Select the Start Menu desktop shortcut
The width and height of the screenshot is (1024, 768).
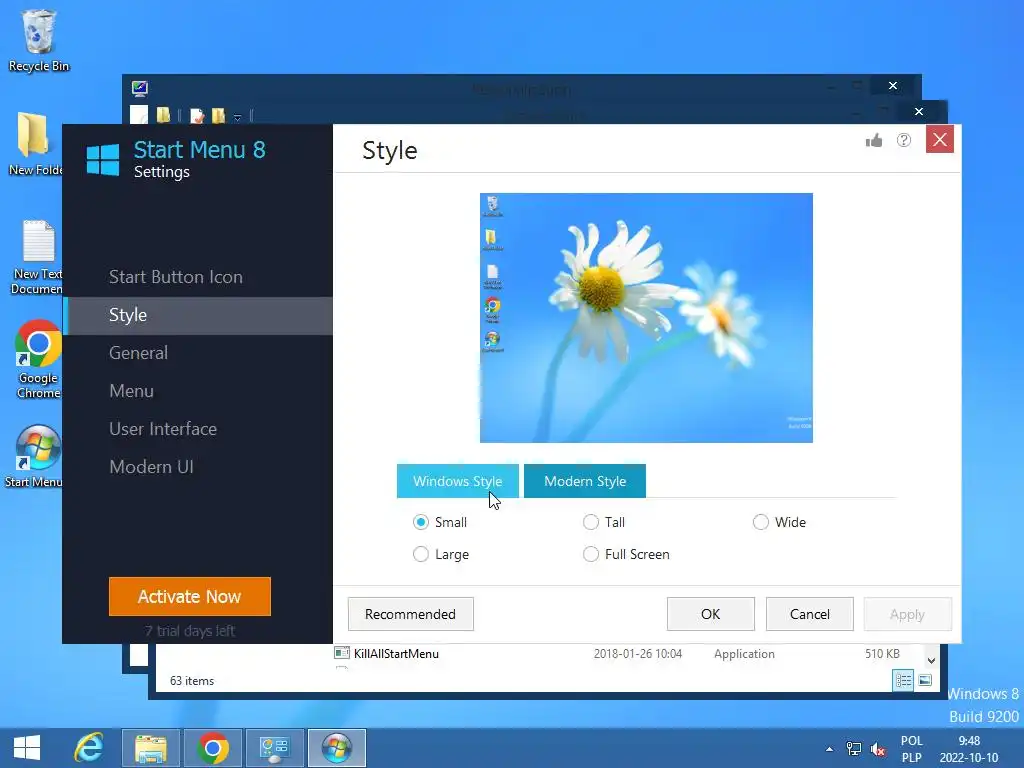35,456
